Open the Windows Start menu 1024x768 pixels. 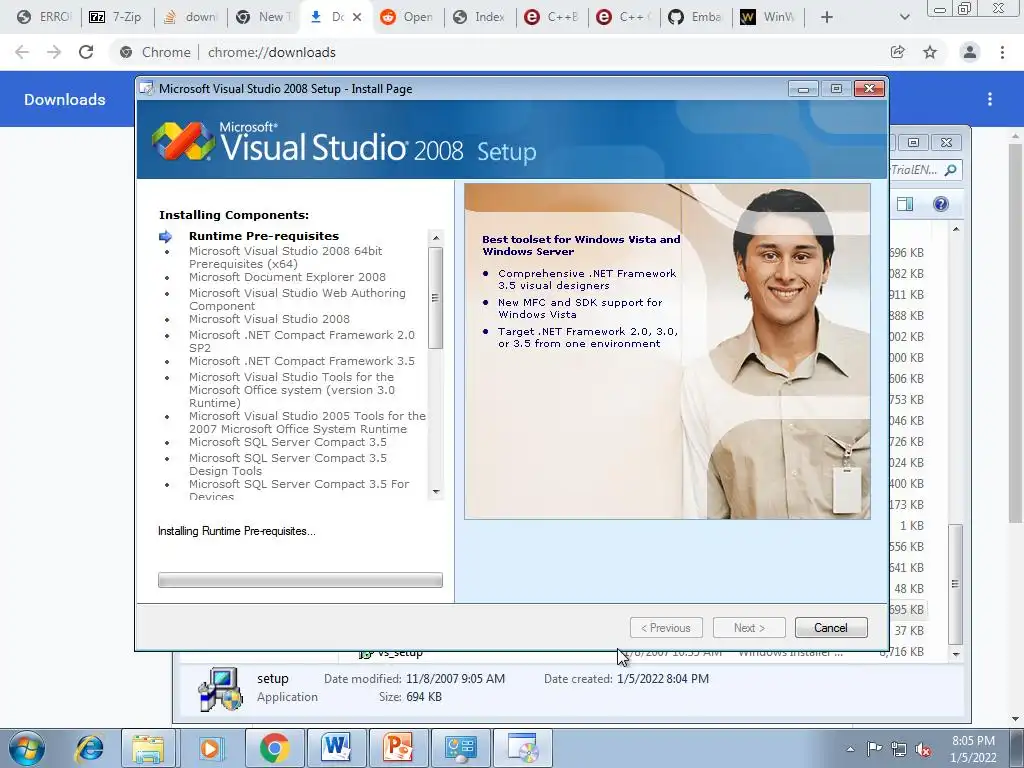click(x=26, y=748)
